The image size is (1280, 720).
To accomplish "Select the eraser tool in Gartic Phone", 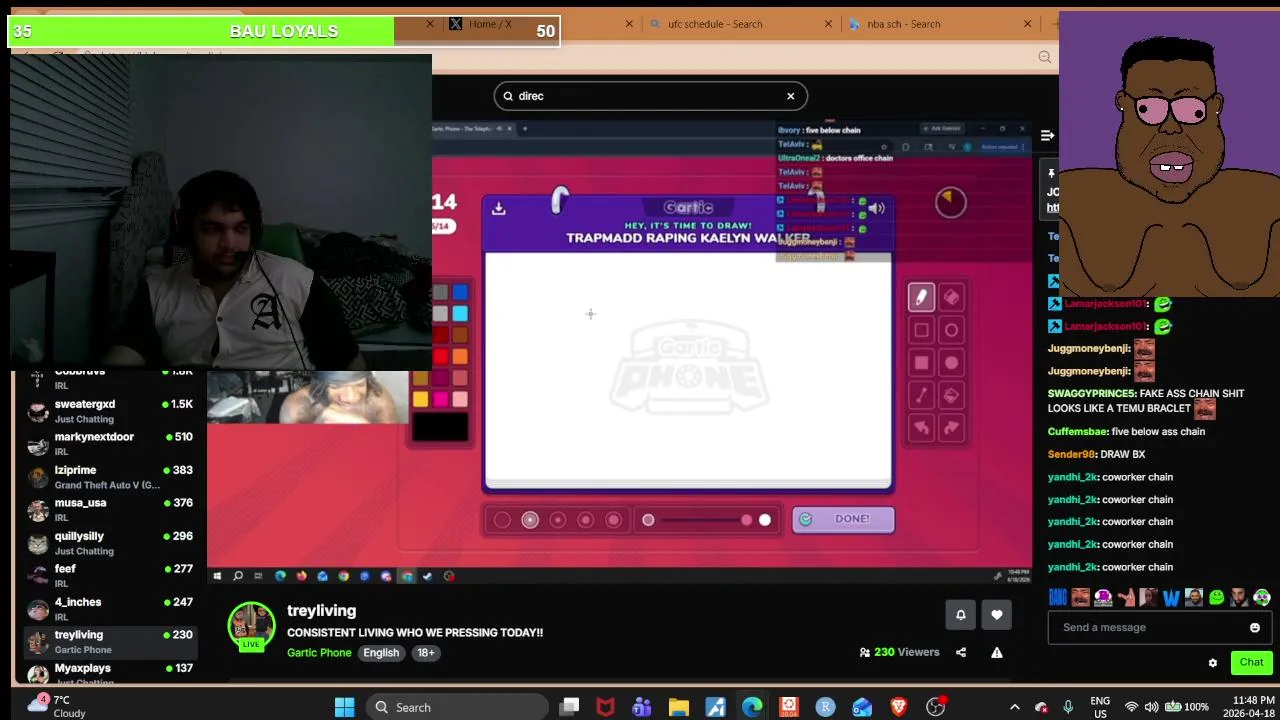I will (951, 297).
